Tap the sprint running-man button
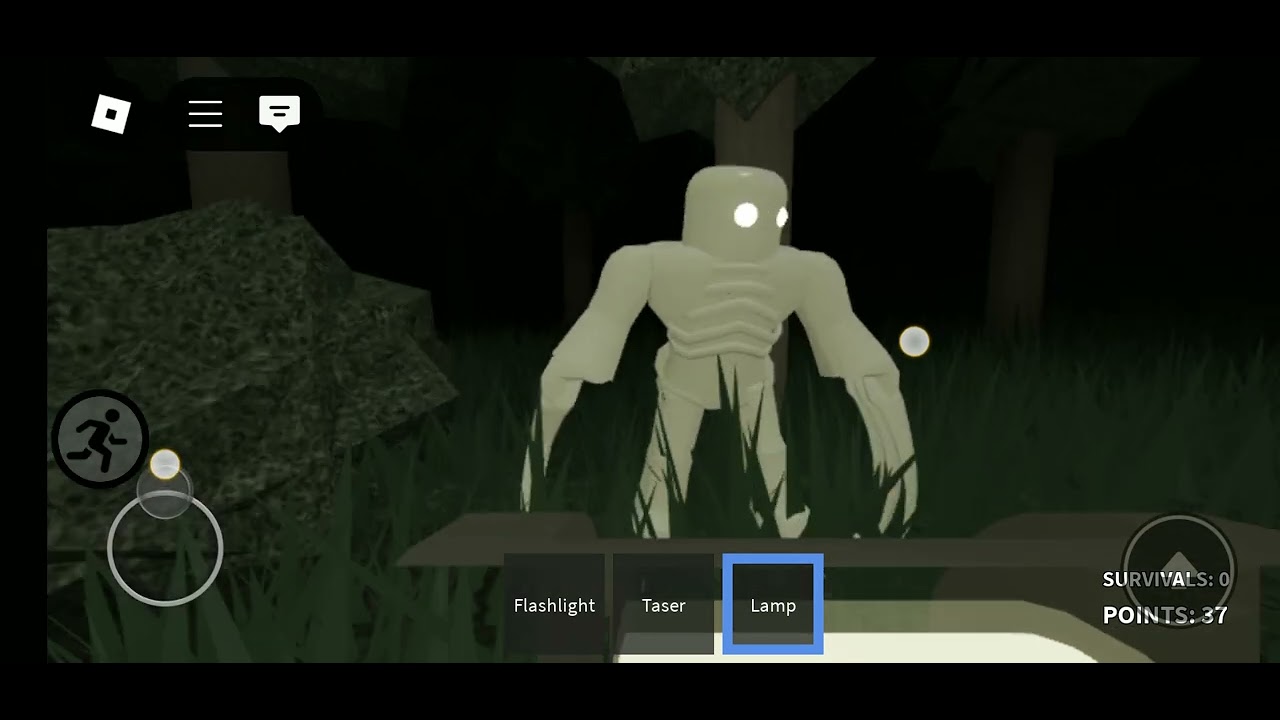The width and height of the screenshot is (1280, 720). pyautogui.click(x=100, y=439)
